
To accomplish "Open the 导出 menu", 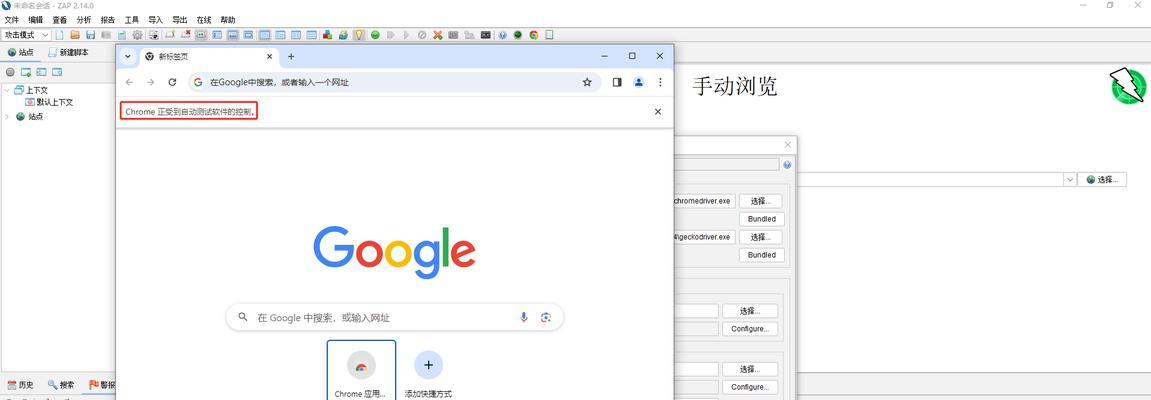I will [179, 21].
